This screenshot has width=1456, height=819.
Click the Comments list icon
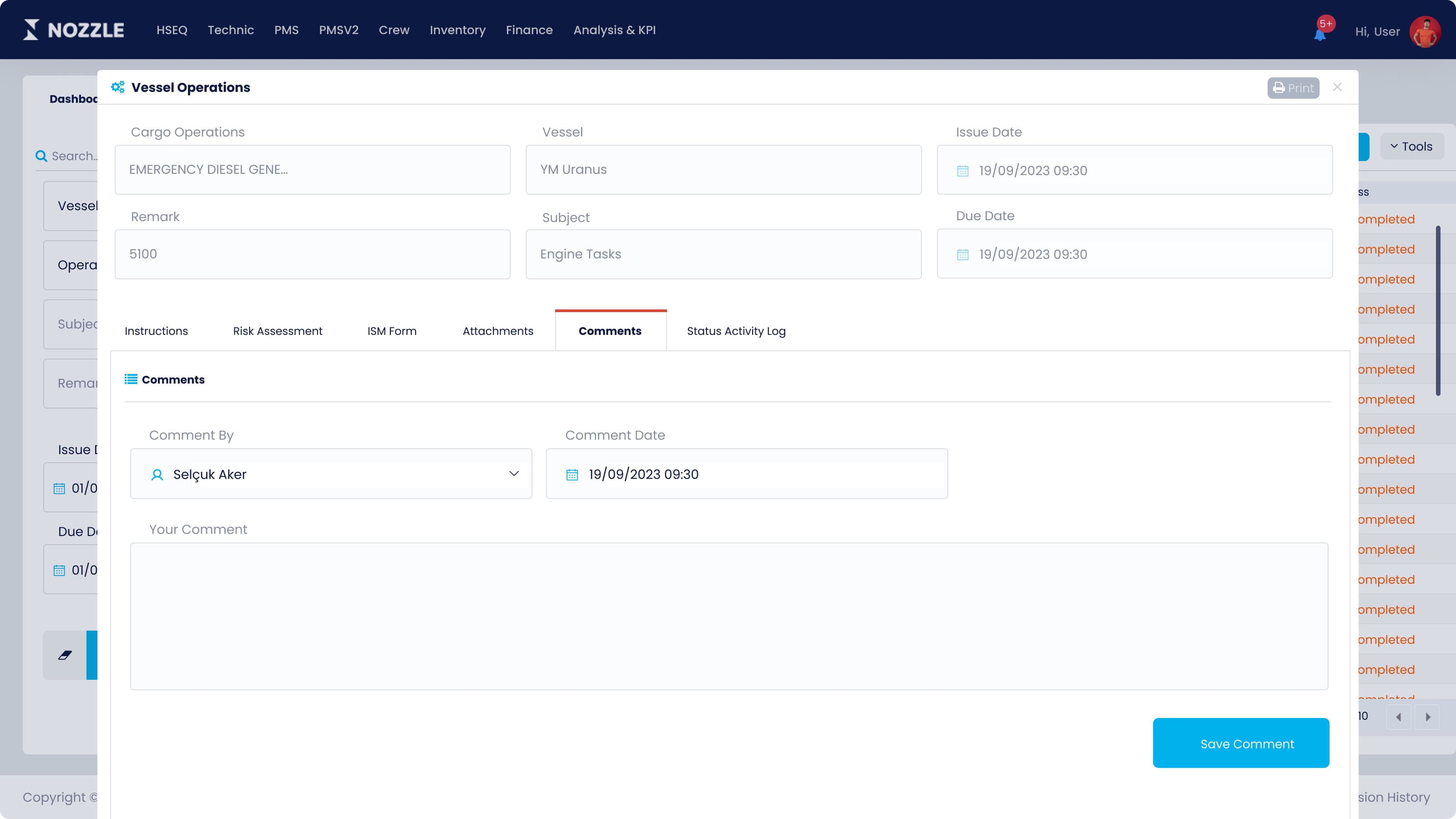tap(131, 379)
